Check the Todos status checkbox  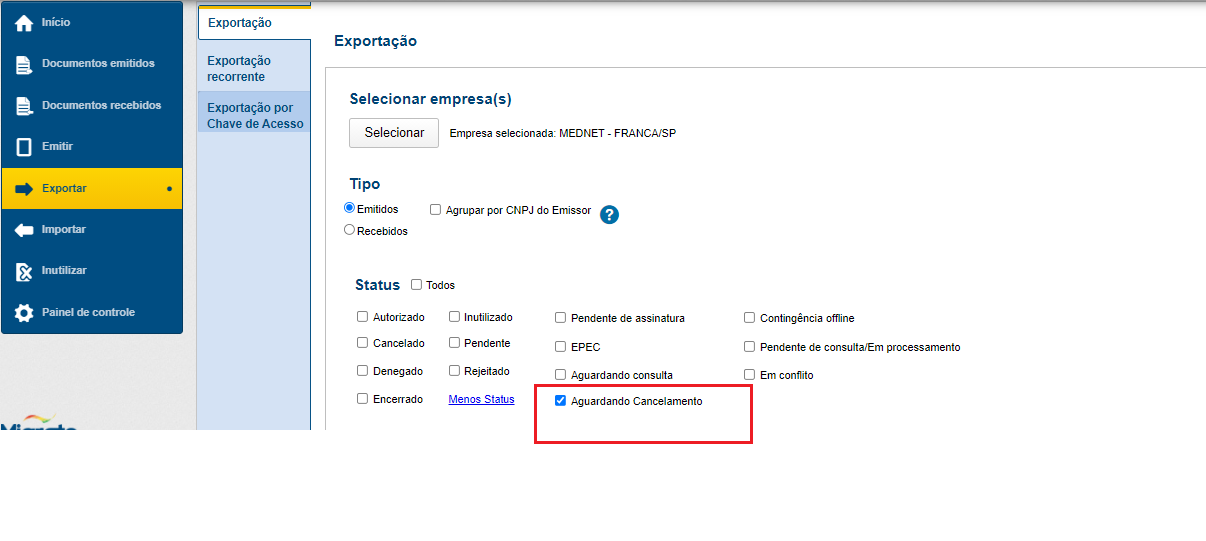[x=416, y=285]
